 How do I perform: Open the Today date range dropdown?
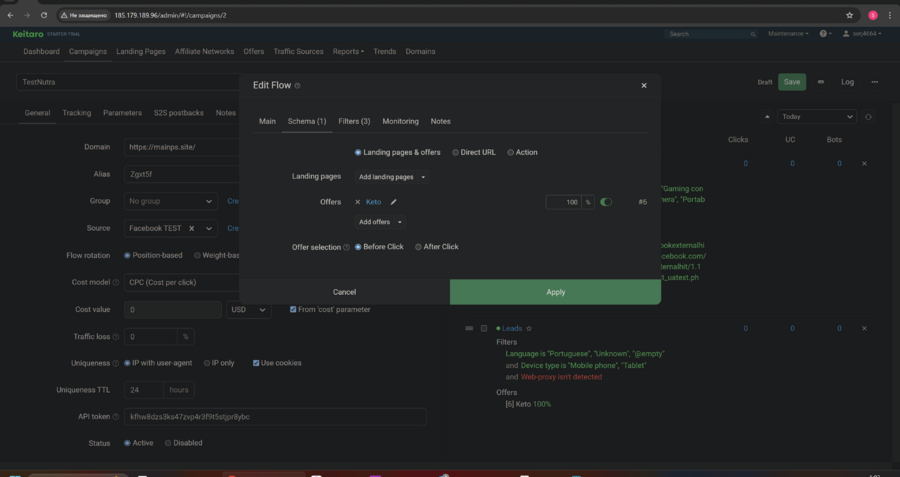(817, 117)
